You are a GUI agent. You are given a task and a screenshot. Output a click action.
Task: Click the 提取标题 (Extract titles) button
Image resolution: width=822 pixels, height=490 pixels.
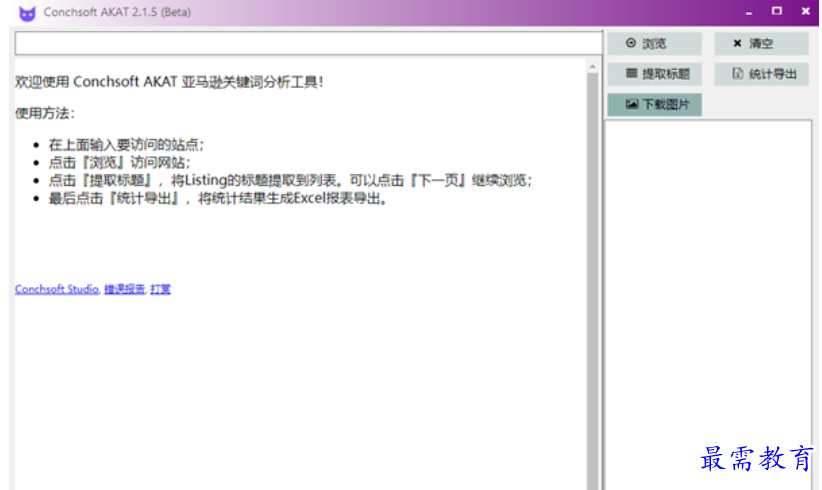click(654, 74)
